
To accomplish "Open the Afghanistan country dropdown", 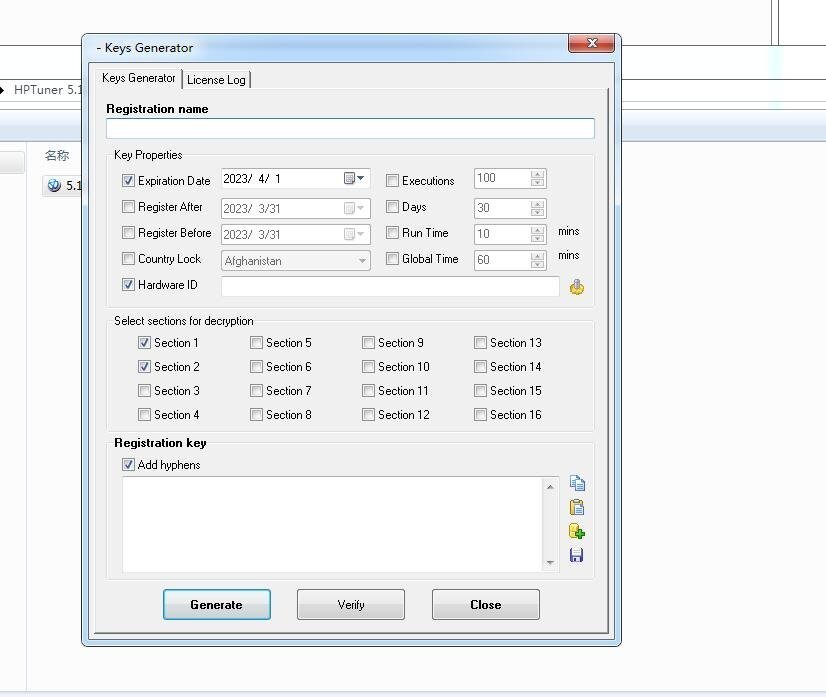I will tap(362, 260).
